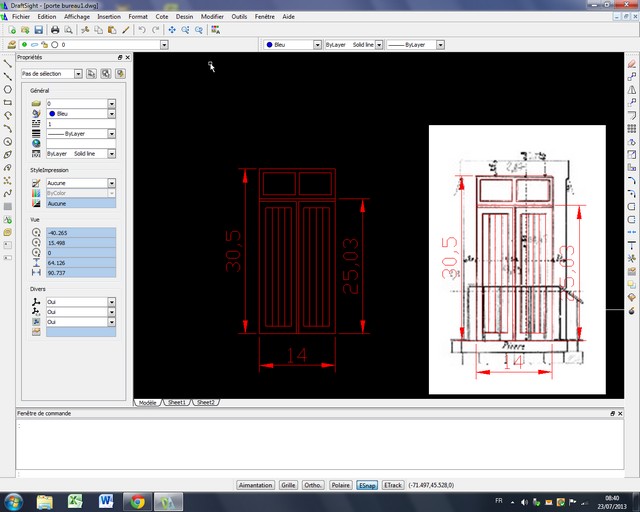Click the Eraser icon in right toolbar
640x512 pixels.
coord(632,64)
